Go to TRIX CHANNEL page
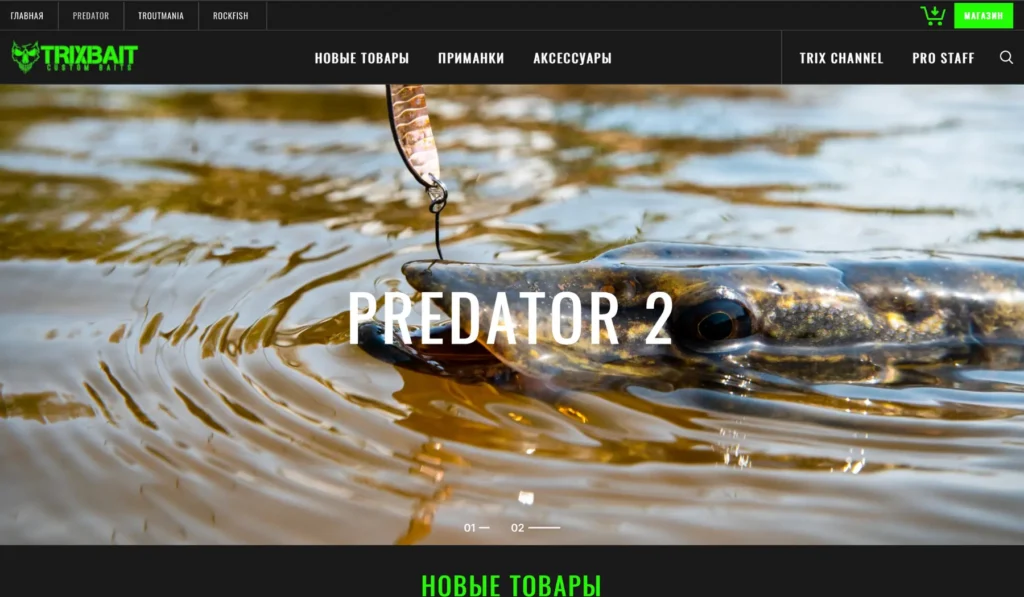 point(841,58)
